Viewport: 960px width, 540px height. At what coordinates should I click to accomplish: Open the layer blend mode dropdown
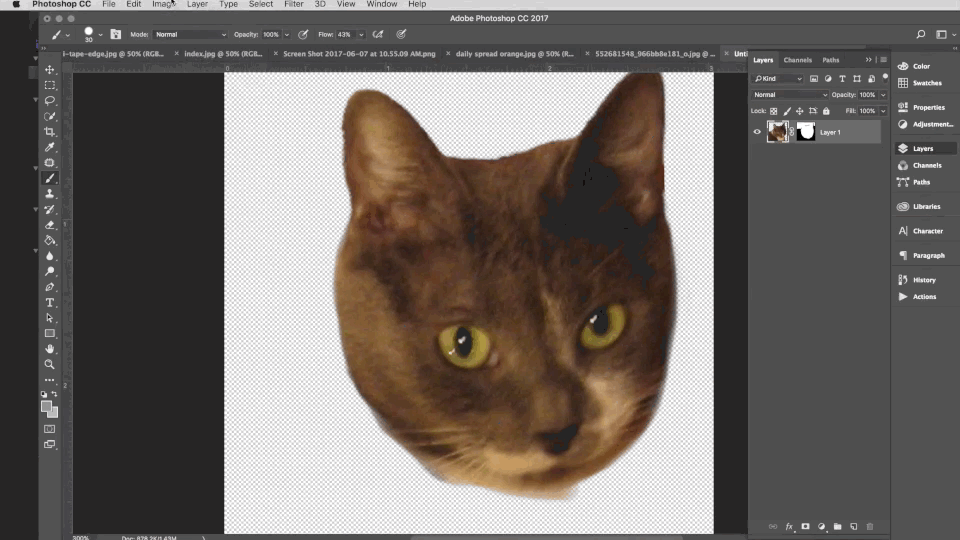tap(790, 95)
